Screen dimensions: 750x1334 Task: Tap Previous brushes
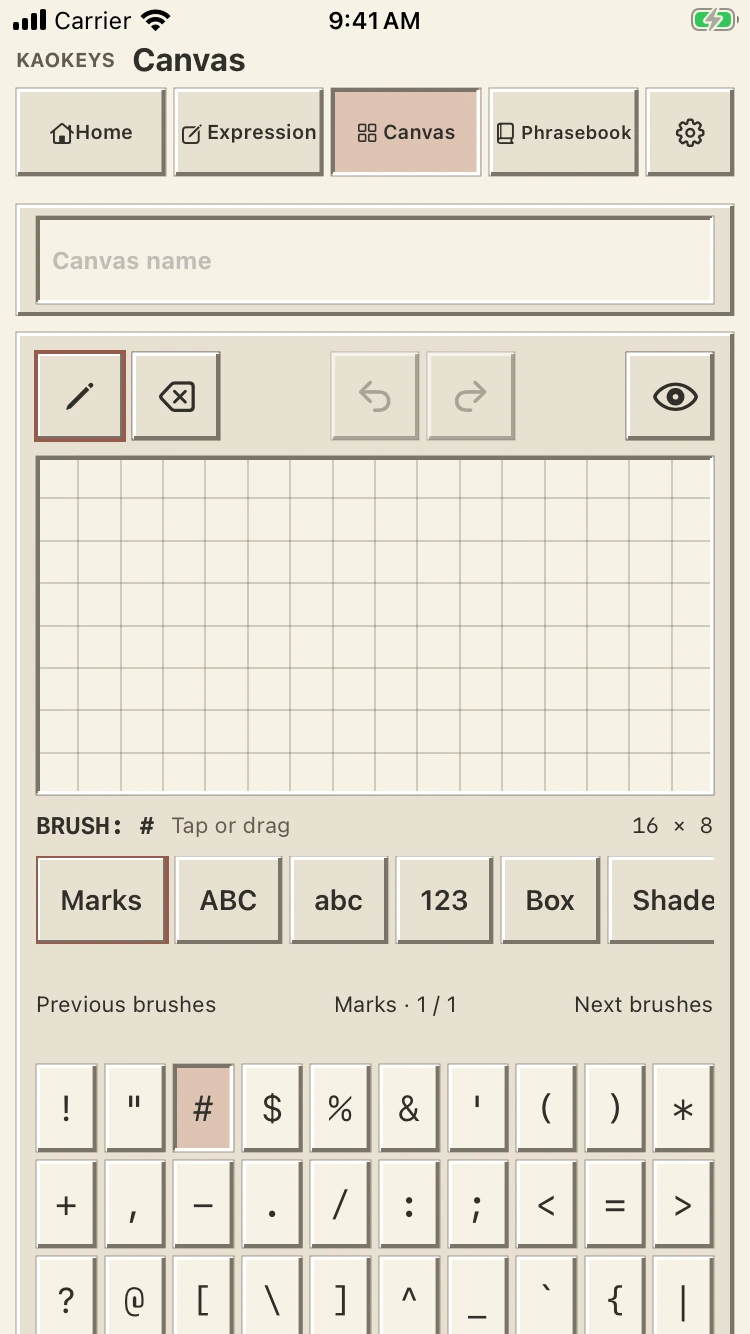[126, 1004]
